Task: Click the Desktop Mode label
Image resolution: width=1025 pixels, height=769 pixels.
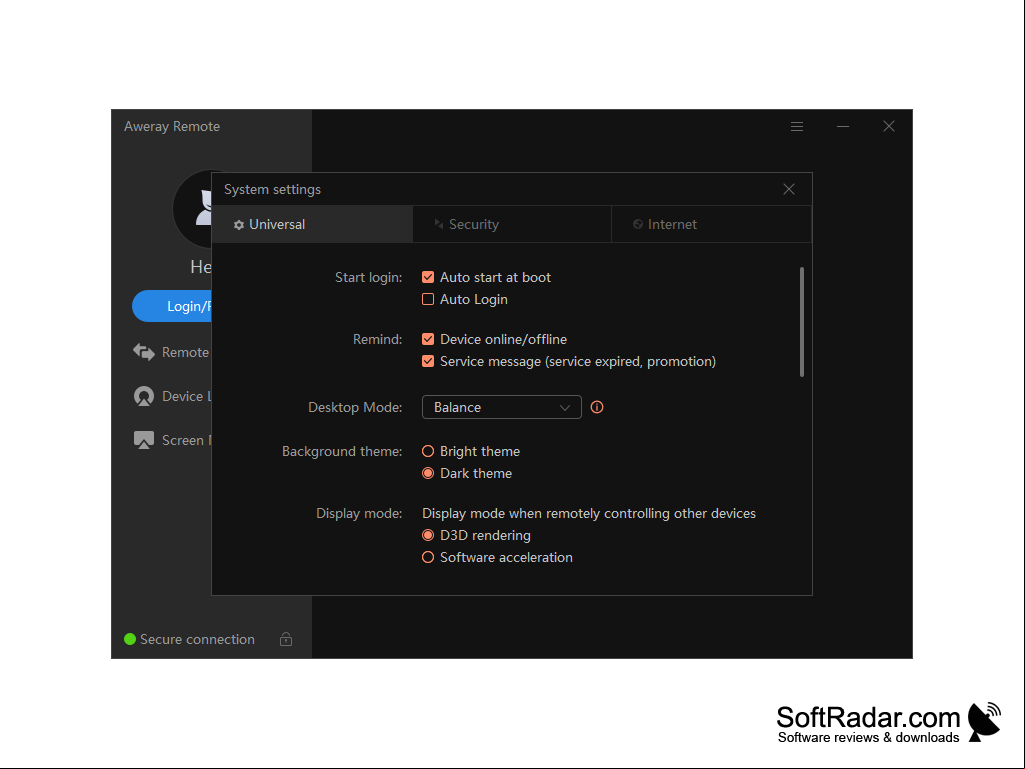Action: (x=355, y=407)
